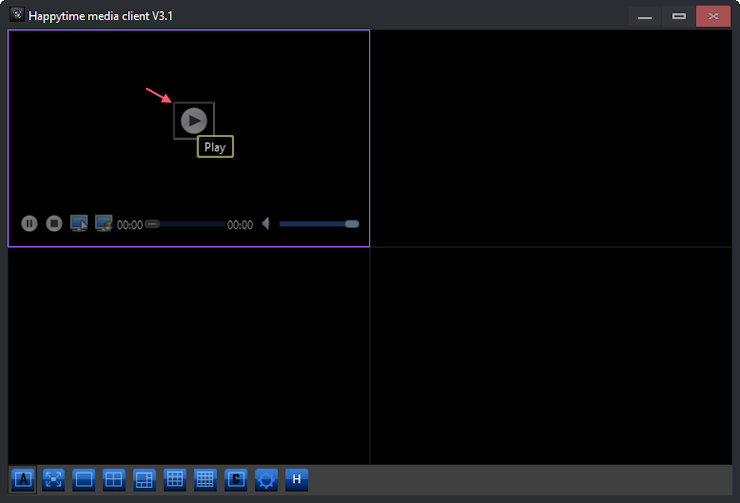The width and height of the screenshot is (740, 503).
Task: Switch to nine-pane grid layout
Action: pos(175,480)
